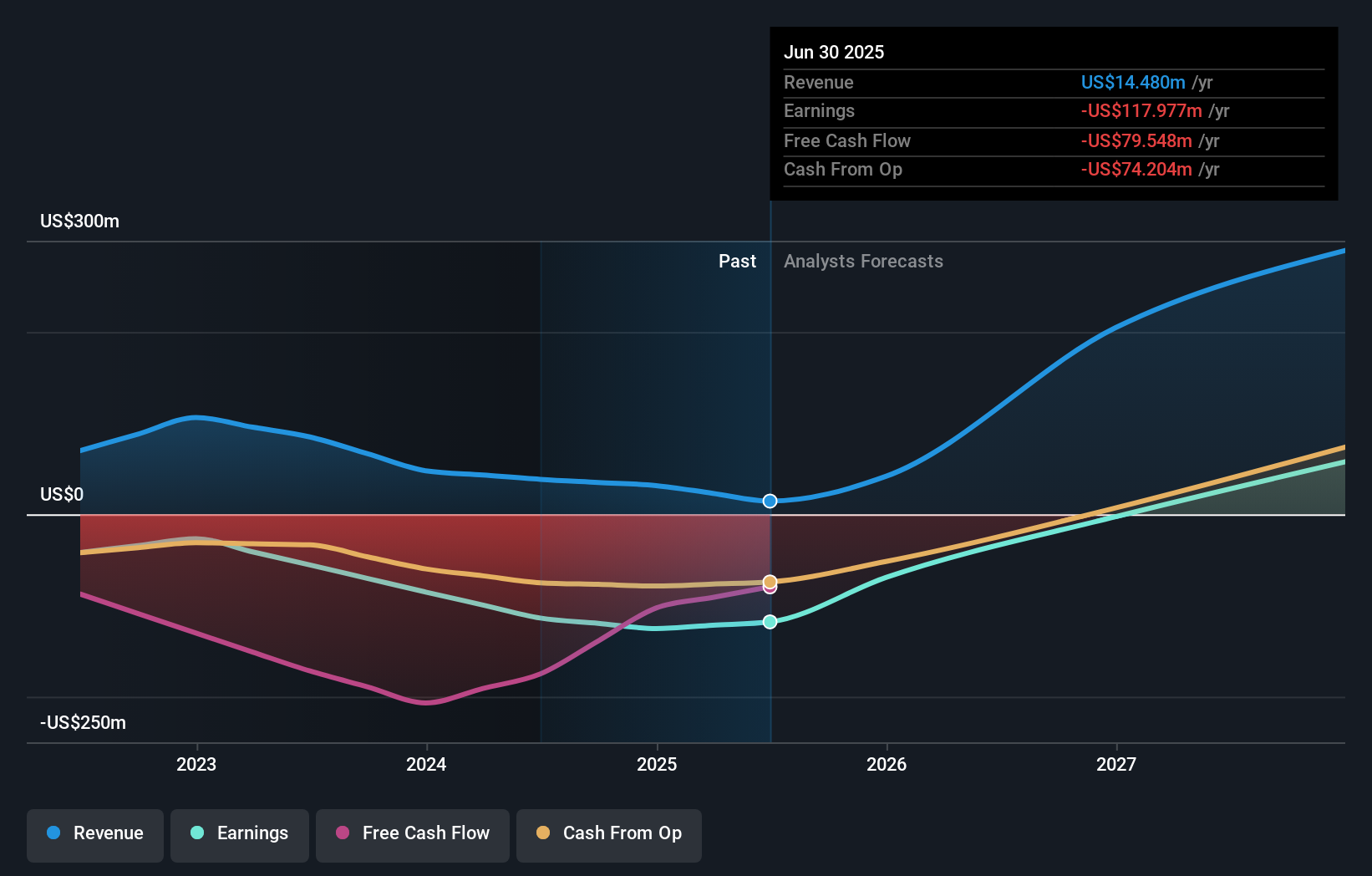1372x876 pixels.
Task: Select the blue Revenue data point marker
Action: [x=770, y=501]
